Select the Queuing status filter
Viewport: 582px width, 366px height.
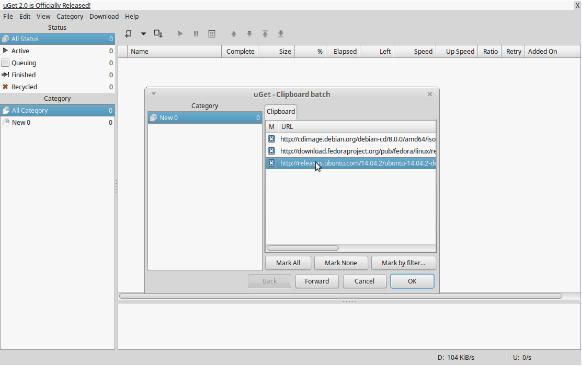click(x=58, y=63)
